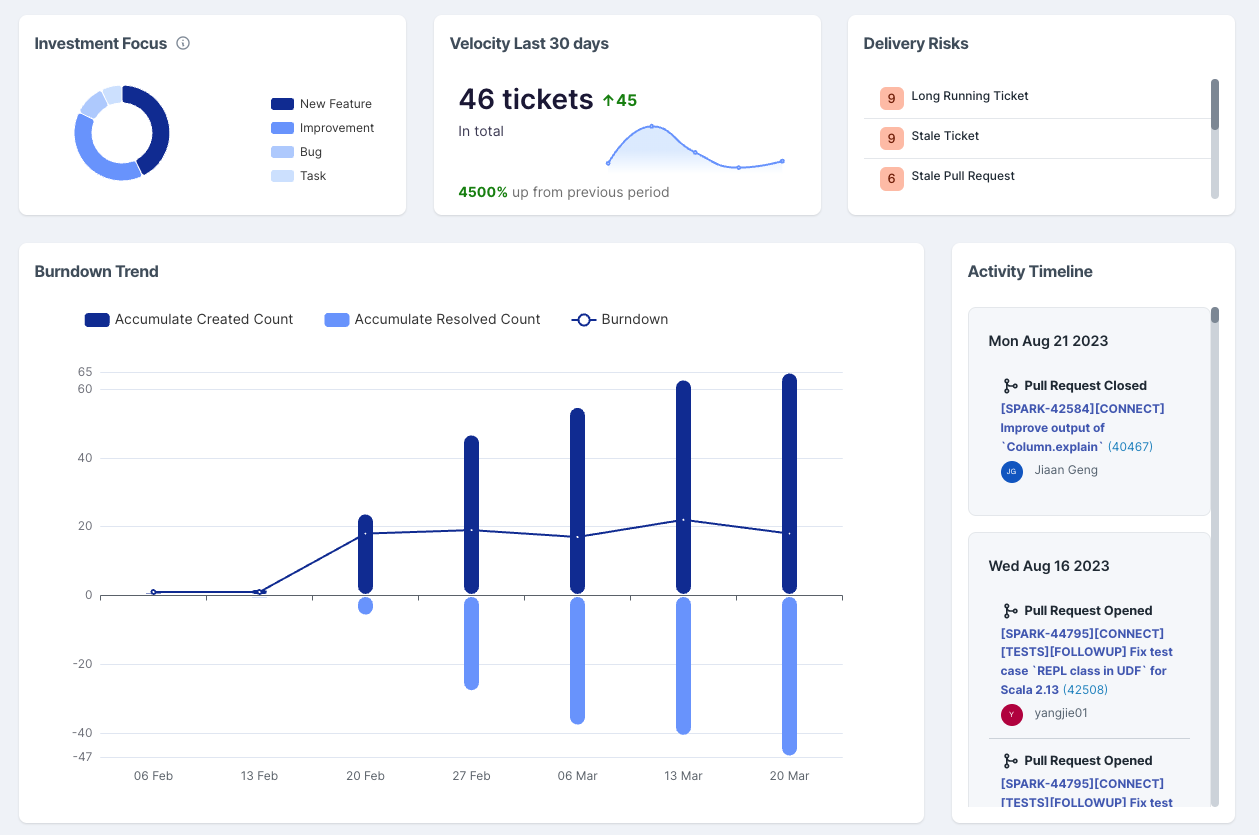Click Jiaan Geng's avatar icon
Viewport: 1259px width, 835px height.
click(1011, 471)
